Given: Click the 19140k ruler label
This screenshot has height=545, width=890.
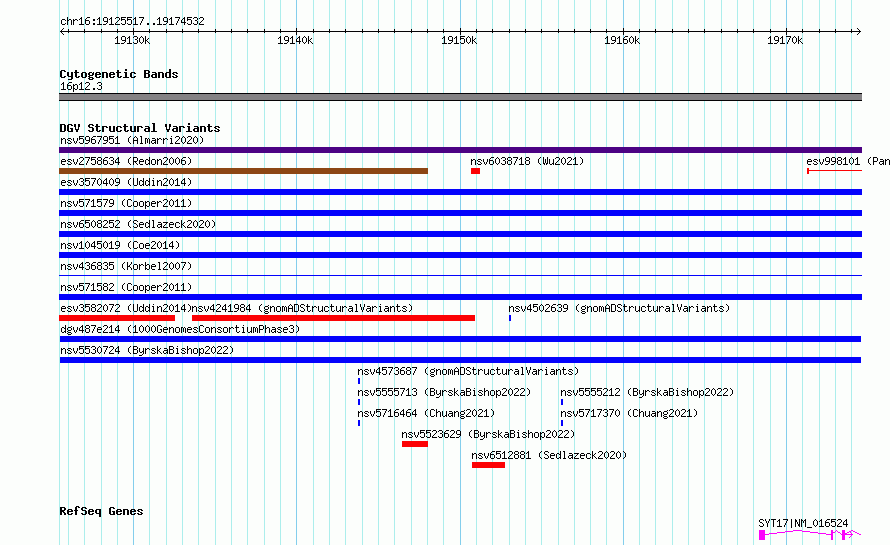Looking at the screenshot, I should click(x=295, y=40).
